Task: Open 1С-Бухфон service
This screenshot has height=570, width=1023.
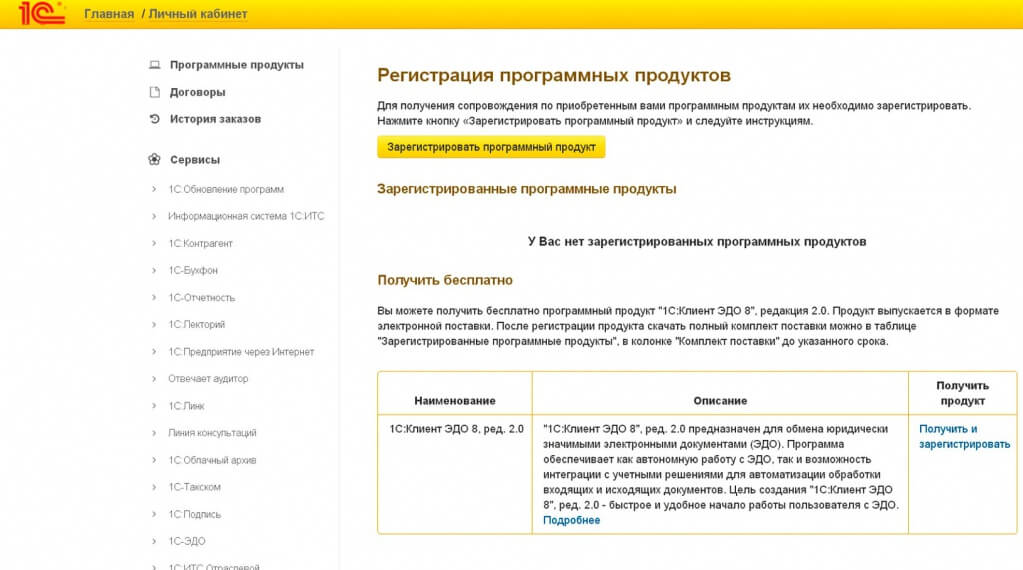Action: point(193,270)
